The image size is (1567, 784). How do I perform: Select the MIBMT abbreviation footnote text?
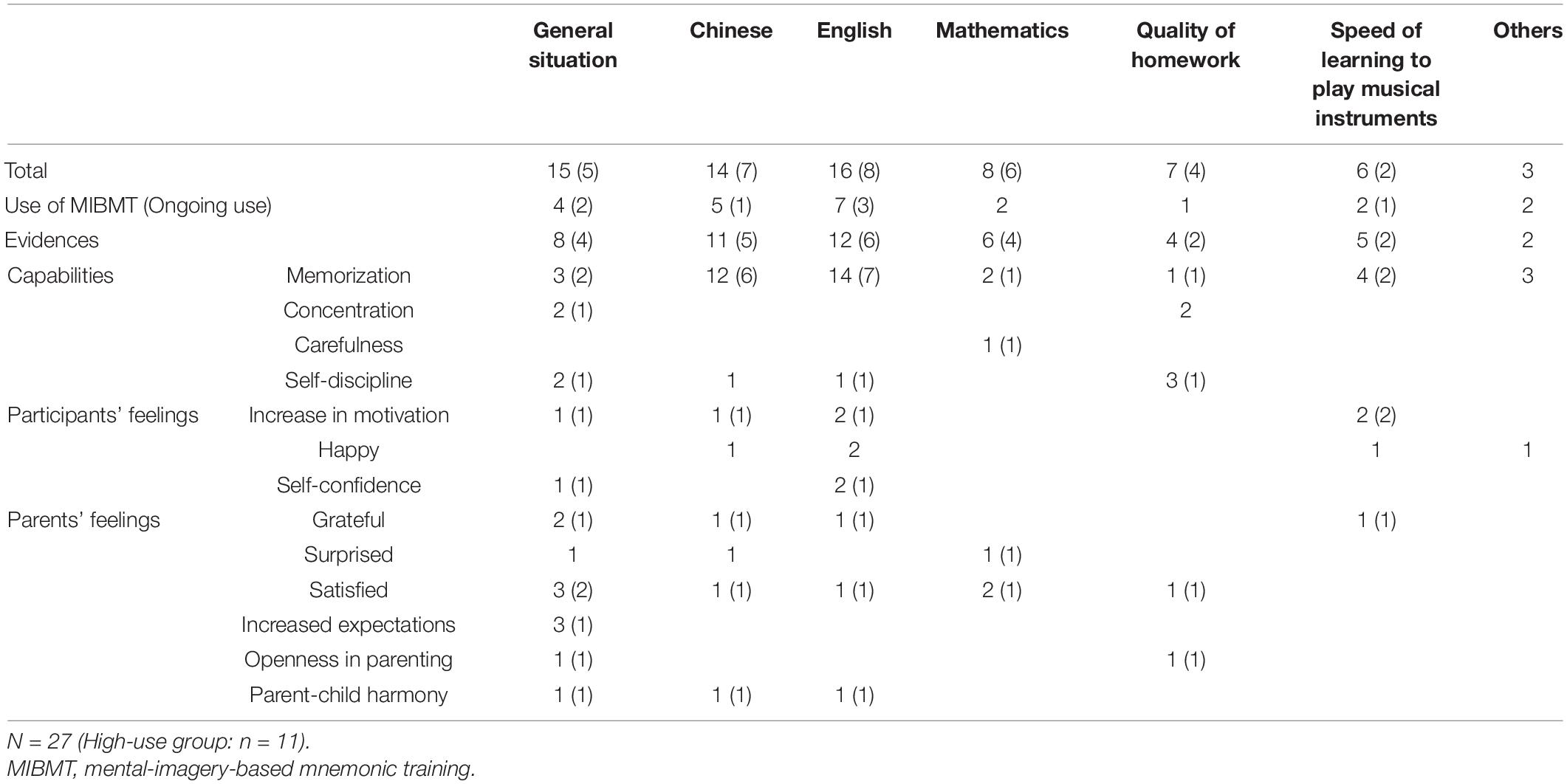[x=240, y=768]
